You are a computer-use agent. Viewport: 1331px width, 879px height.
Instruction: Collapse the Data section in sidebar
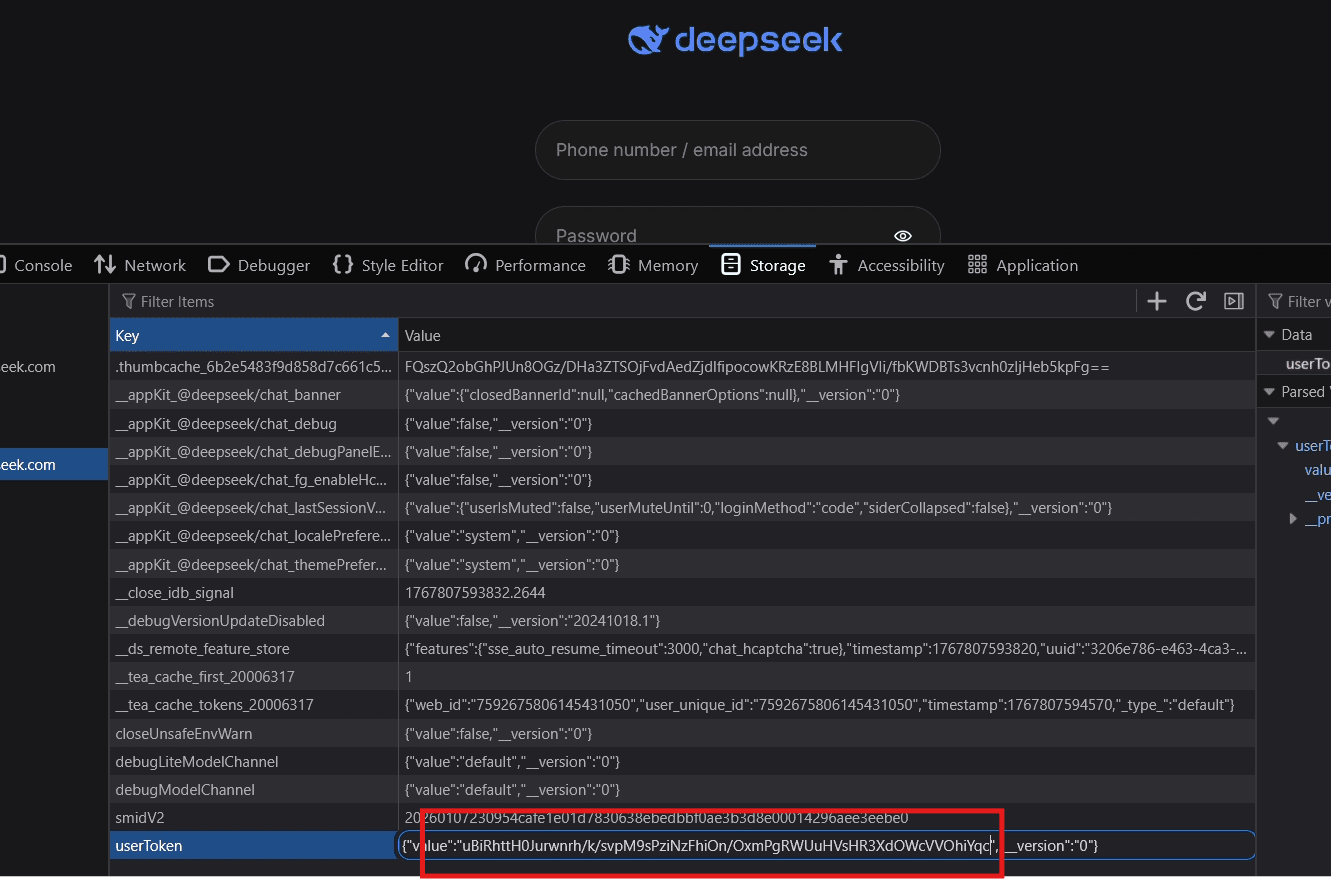pos(1270,334)
